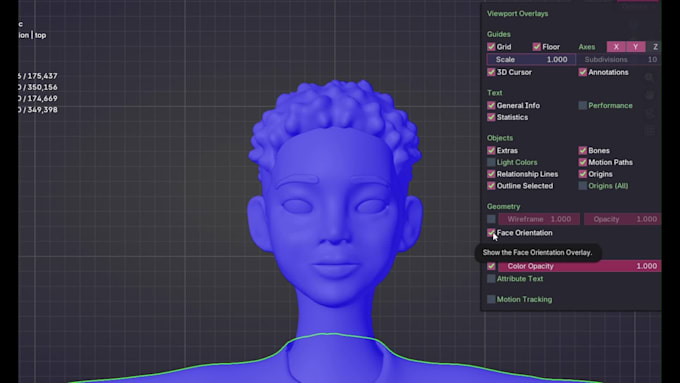Disable the Y axis display button
Image resolution: width=680 pixels, height=383 pixels.
[635, 47]
